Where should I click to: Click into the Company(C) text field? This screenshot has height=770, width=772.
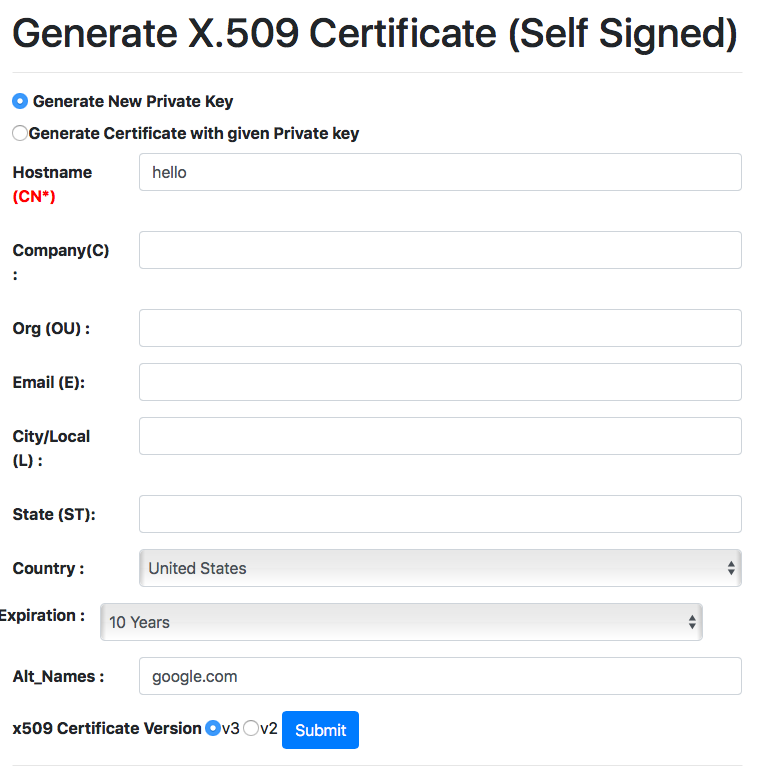440,250
